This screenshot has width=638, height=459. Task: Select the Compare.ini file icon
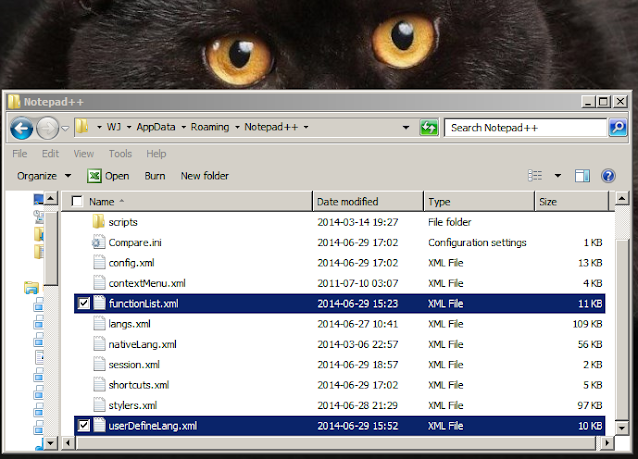pos(98,242)
